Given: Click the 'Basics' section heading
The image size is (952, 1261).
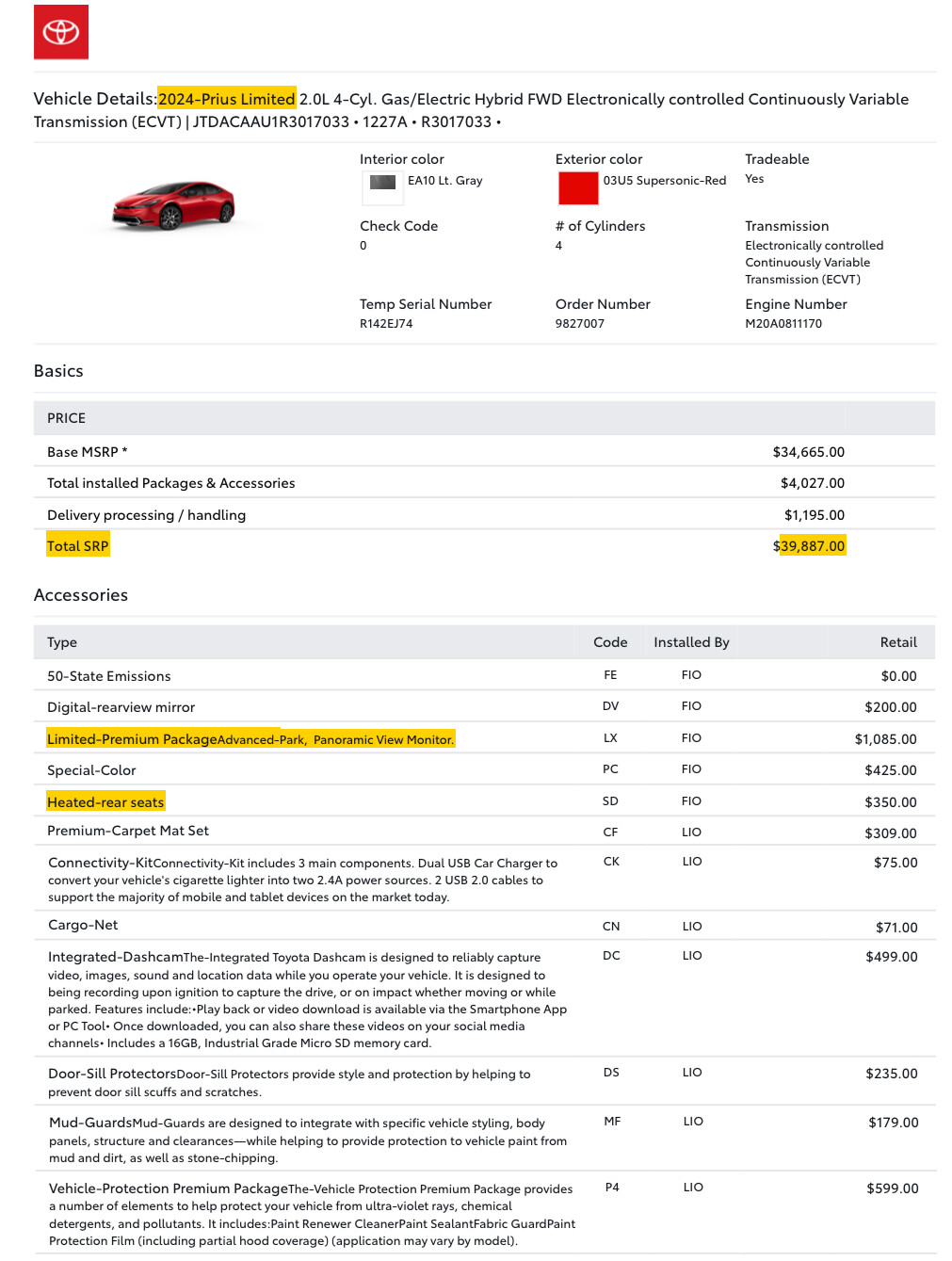Looking at the screenshot, I should (58, 371).
